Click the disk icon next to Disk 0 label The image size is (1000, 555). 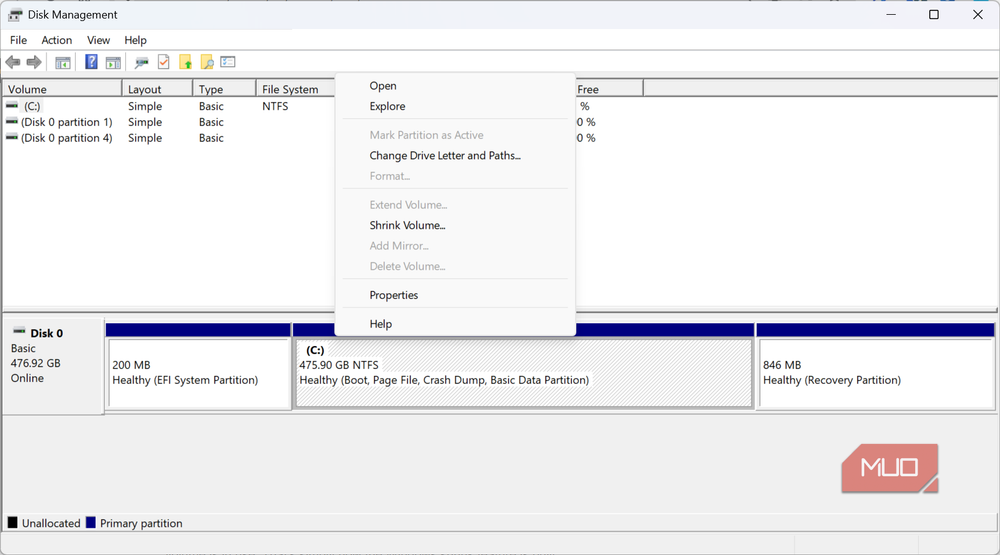19,331
